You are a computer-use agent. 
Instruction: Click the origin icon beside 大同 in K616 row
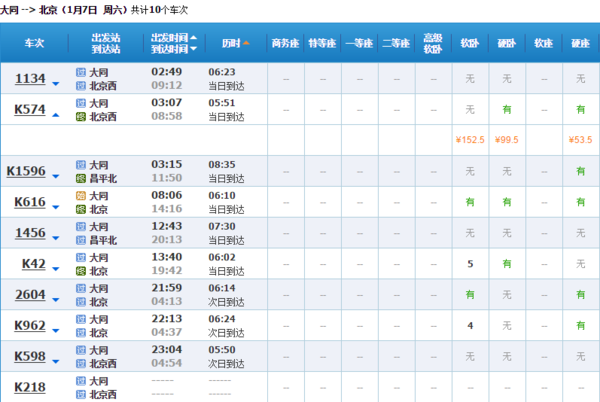tap(80, 196)
